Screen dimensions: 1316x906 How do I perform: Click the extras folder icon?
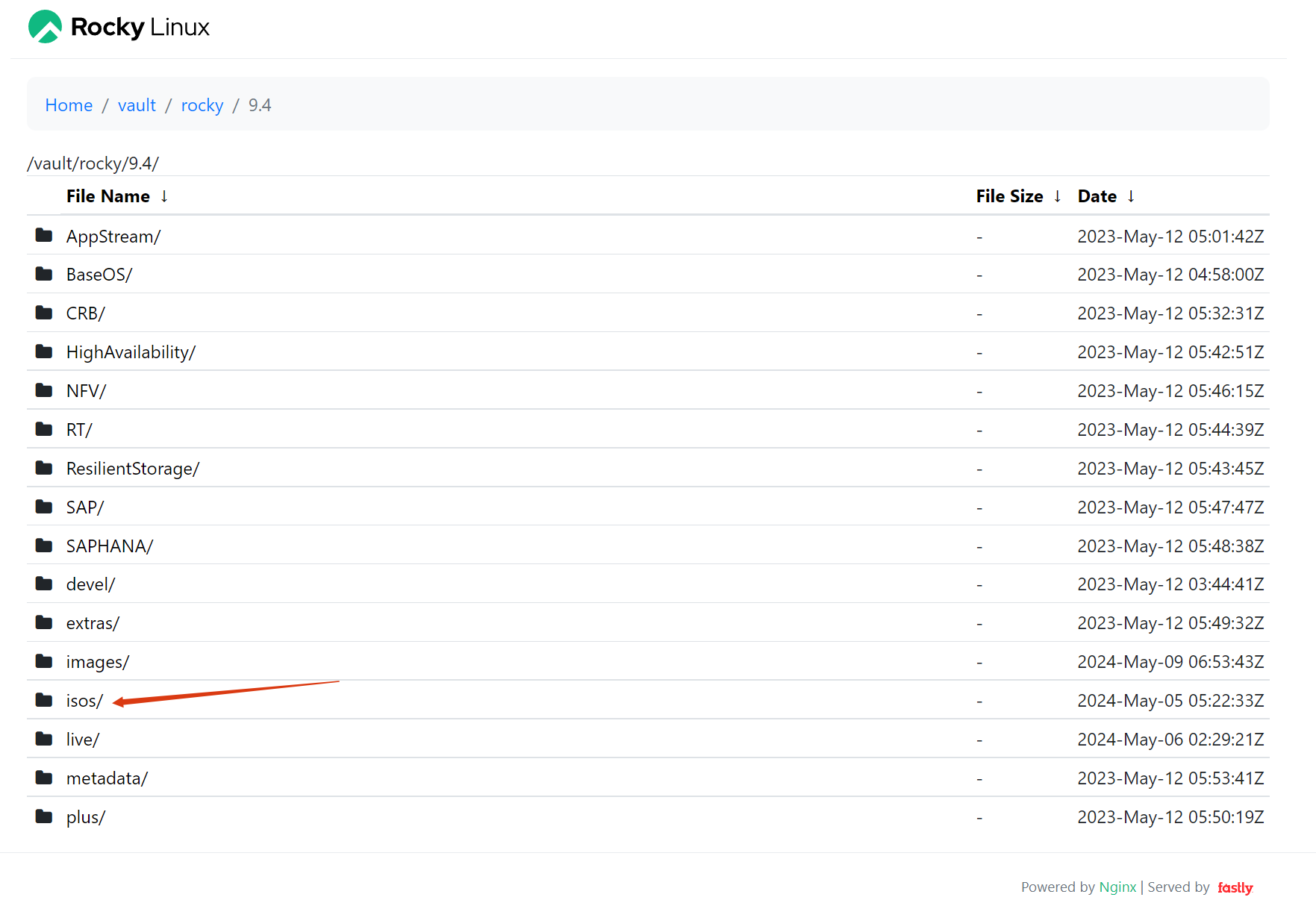[44, 622]
